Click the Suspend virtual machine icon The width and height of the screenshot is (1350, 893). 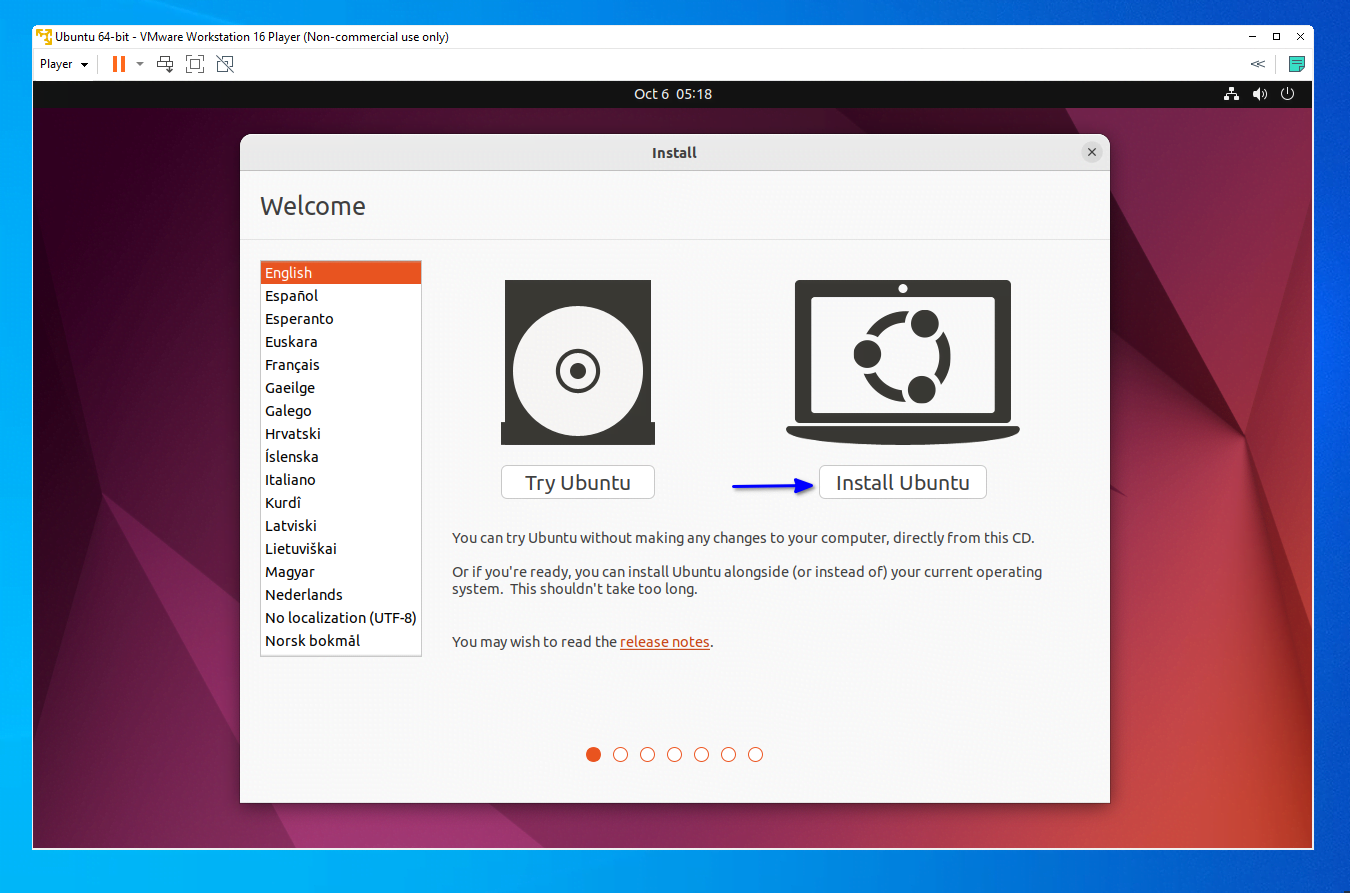click(x=117, y=63)
